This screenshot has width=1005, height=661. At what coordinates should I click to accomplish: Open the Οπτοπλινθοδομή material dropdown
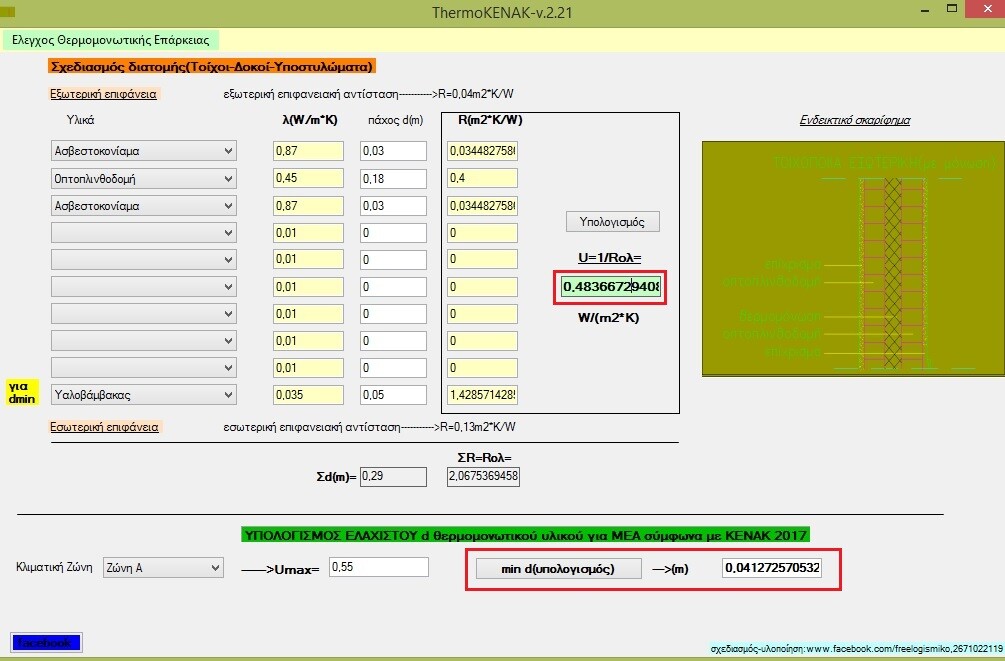pos(143,178)
